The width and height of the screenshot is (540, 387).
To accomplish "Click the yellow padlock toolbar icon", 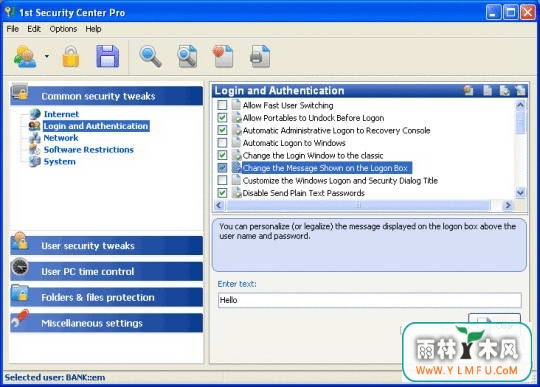I will pos(71,56).
